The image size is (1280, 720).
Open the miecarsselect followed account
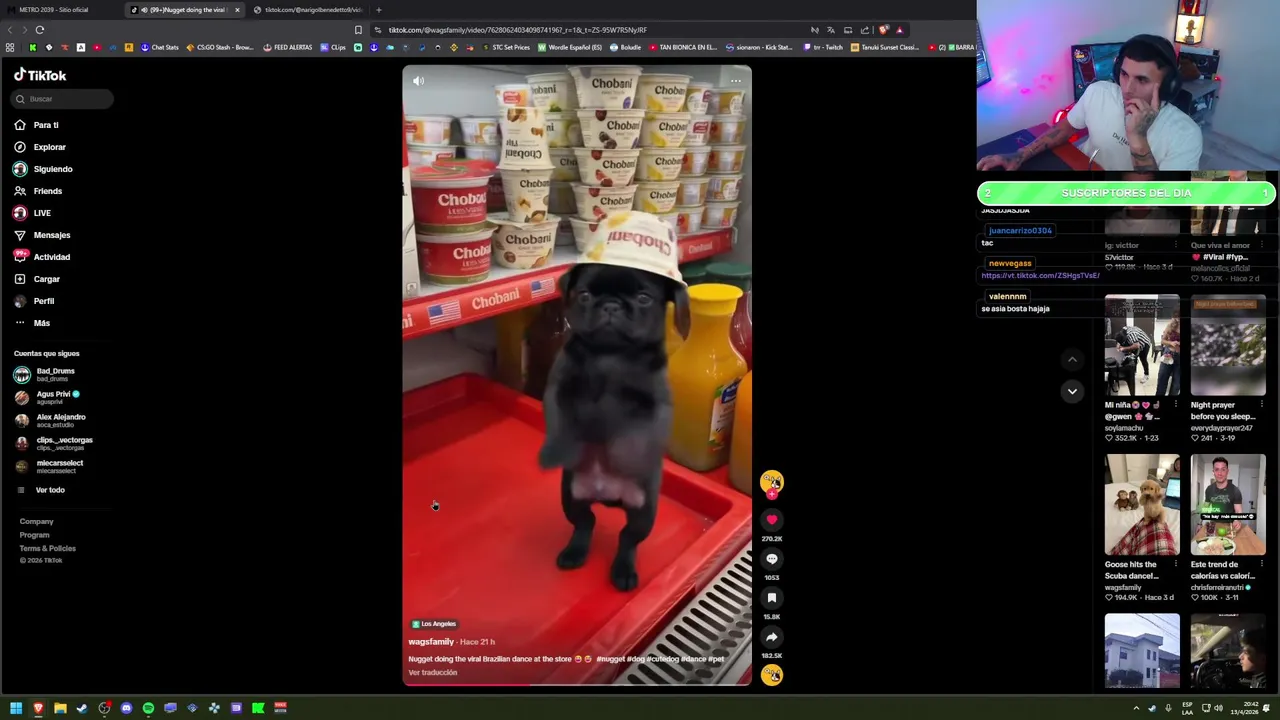pos(49,466)
